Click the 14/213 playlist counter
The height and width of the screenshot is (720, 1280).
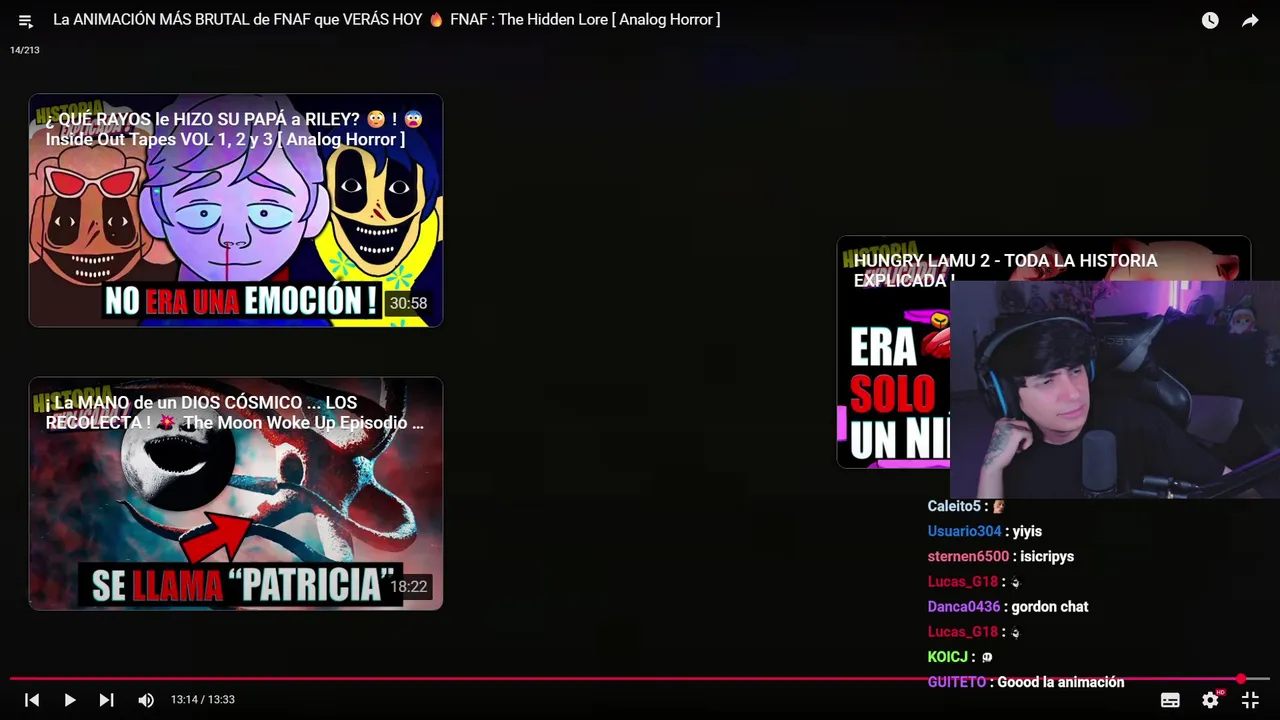pos(25,50)
